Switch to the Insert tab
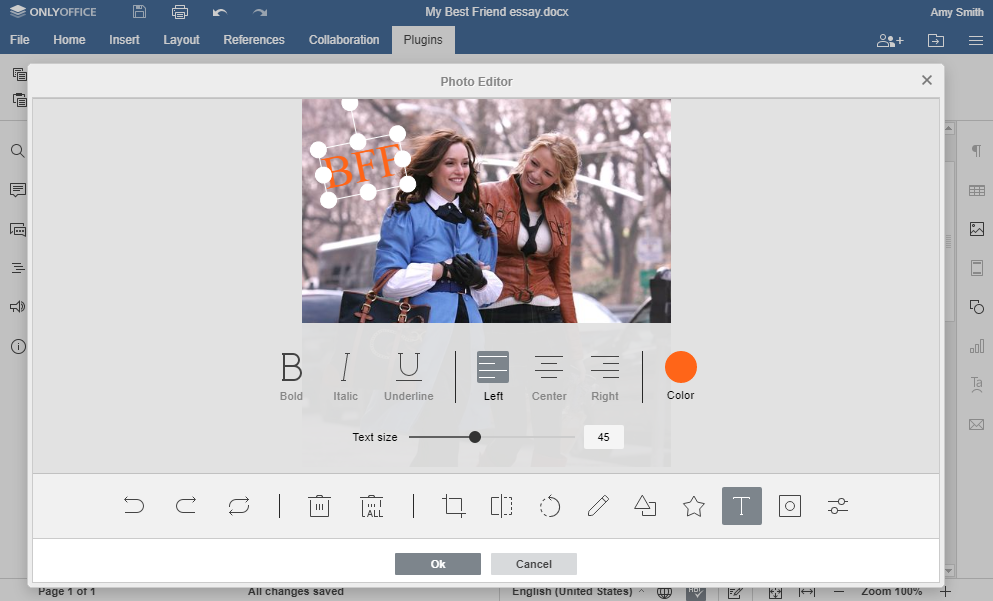Image resolution: width=993 pixels, height=601 pixels. pyautogui.click(x=124, y=39)
